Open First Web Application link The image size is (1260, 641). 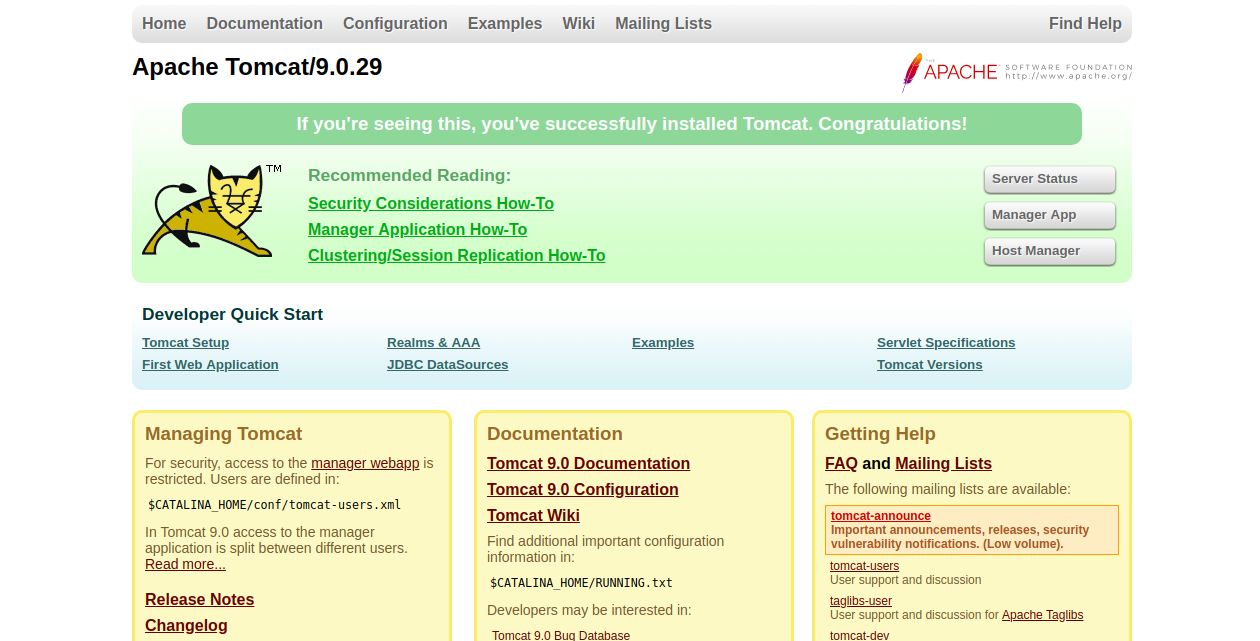pyautogui.click(x=210, y=365)
